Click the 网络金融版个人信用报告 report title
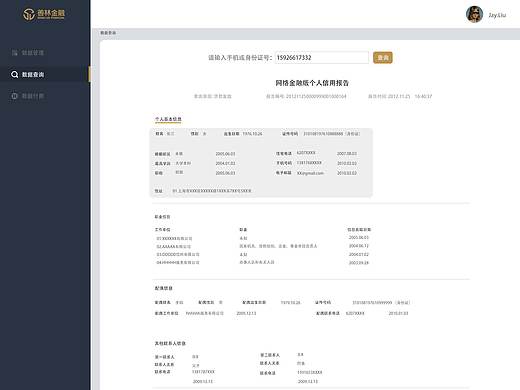Screen dimensions: 520x390 pos(312,83)
